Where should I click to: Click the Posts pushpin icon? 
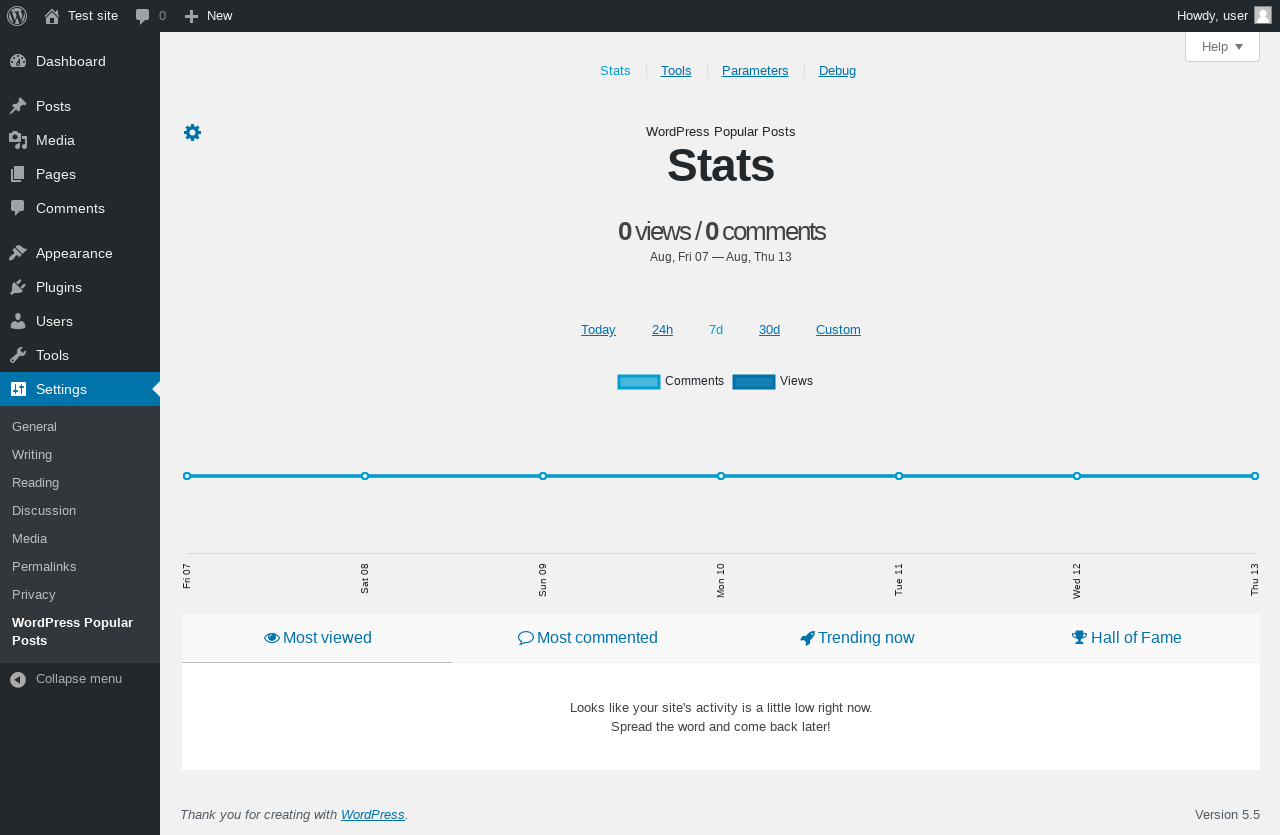[18, 106]
